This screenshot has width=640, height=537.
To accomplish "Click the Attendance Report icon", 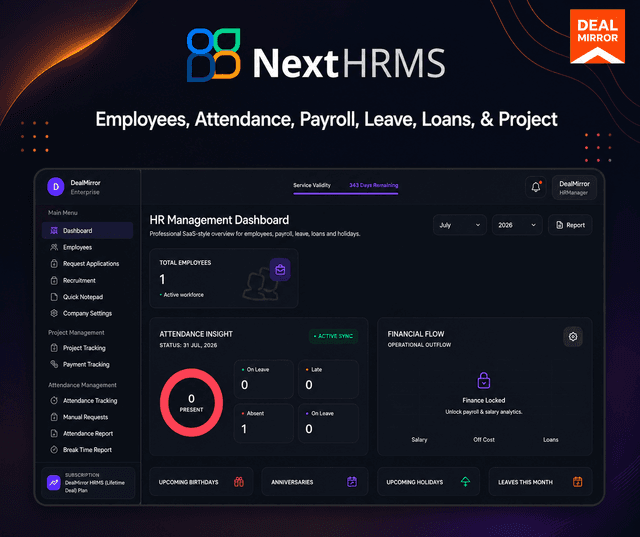I will pyautogui.click(x=54, y=433).
